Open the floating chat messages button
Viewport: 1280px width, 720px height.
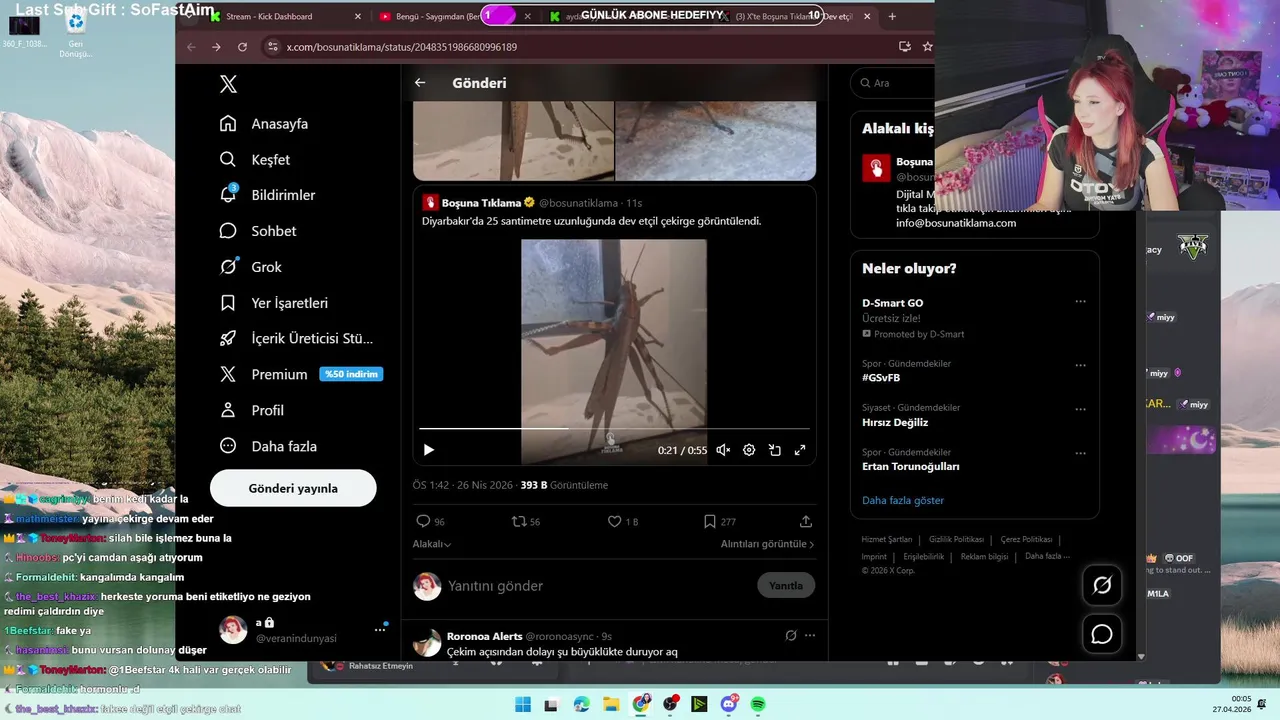point(1102,634)
